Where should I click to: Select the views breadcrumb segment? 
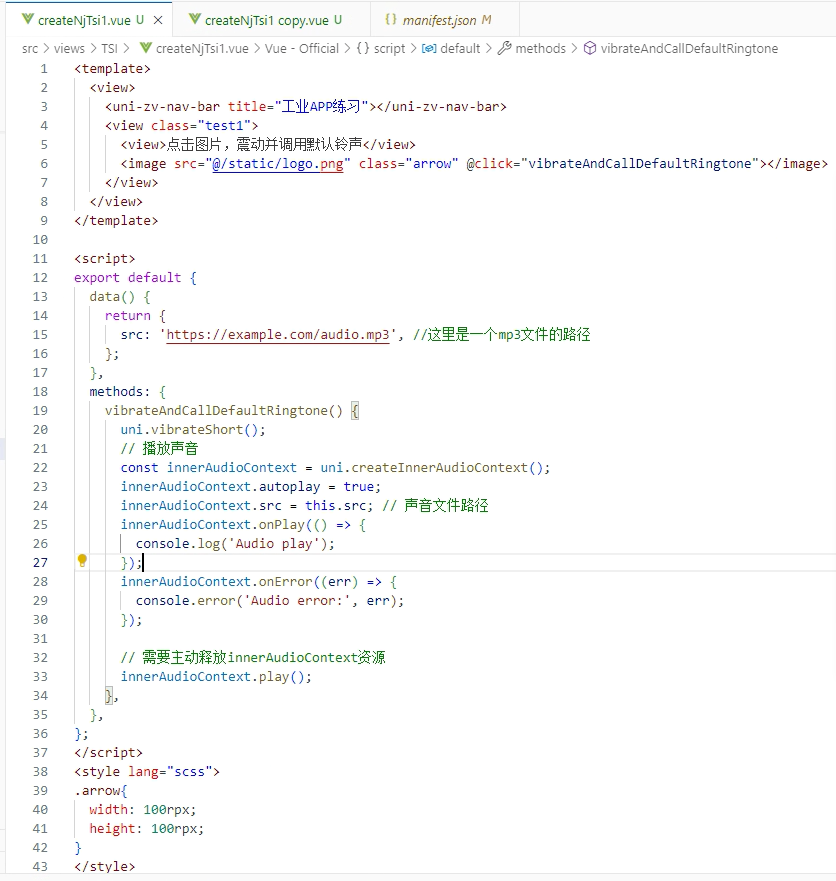click(69, 49)
